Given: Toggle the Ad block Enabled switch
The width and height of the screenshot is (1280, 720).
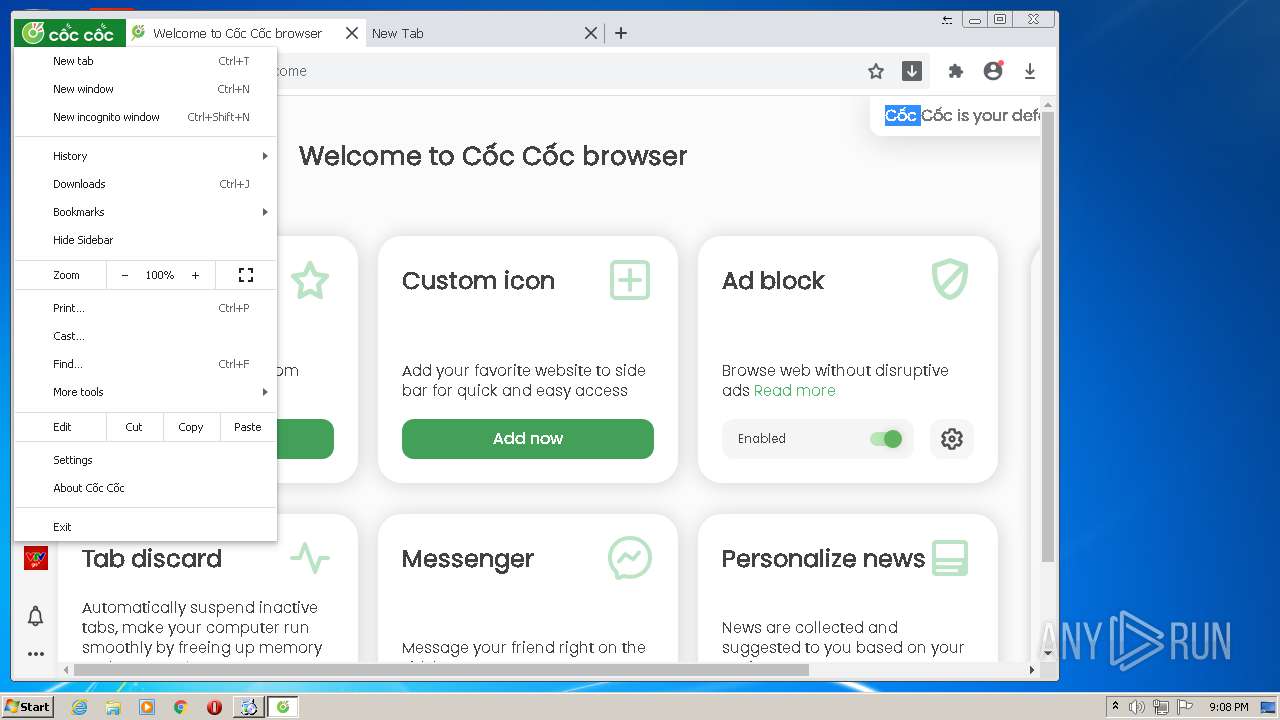Looking at the screenshot, I should click(x=886, y=439).
